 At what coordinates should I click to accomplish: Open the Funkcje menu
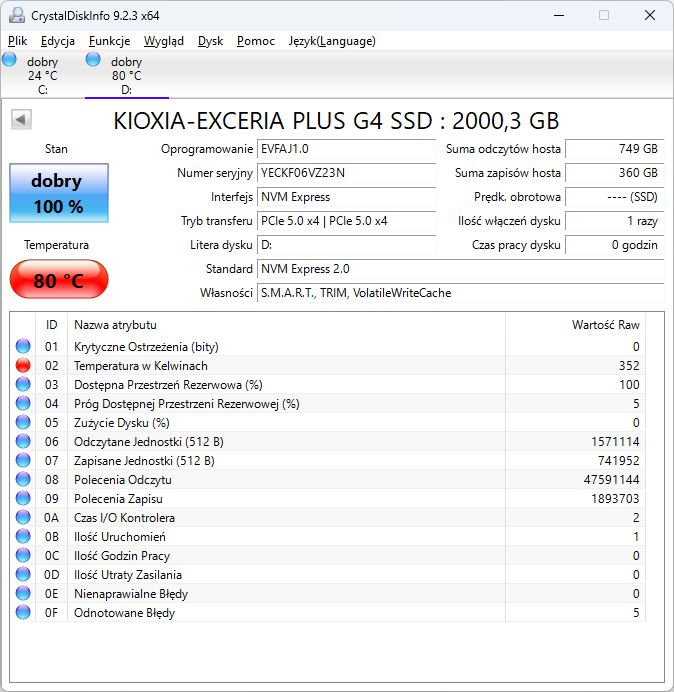(109, 41)
